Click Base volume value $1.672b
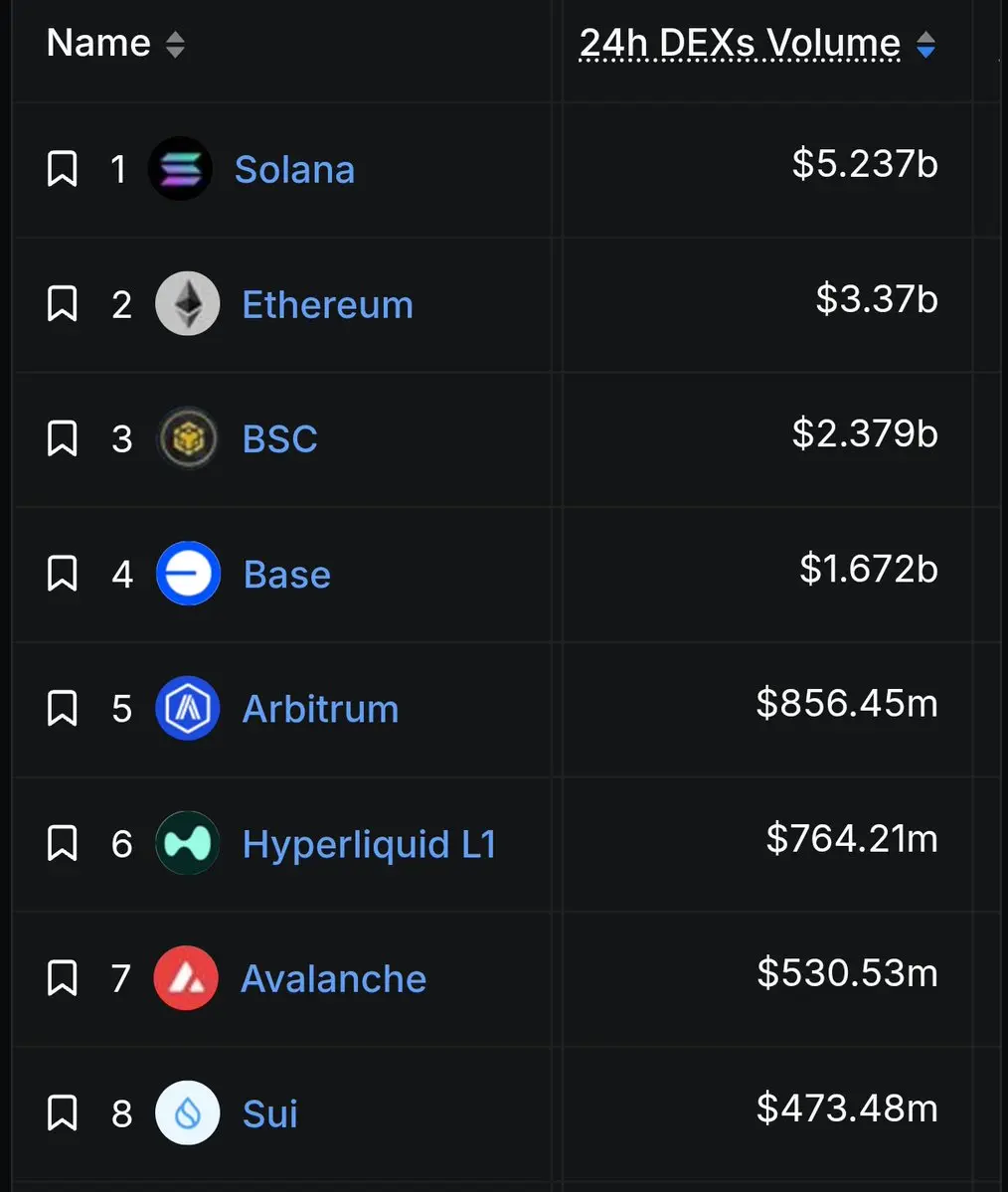 click(x=869, y=569)
